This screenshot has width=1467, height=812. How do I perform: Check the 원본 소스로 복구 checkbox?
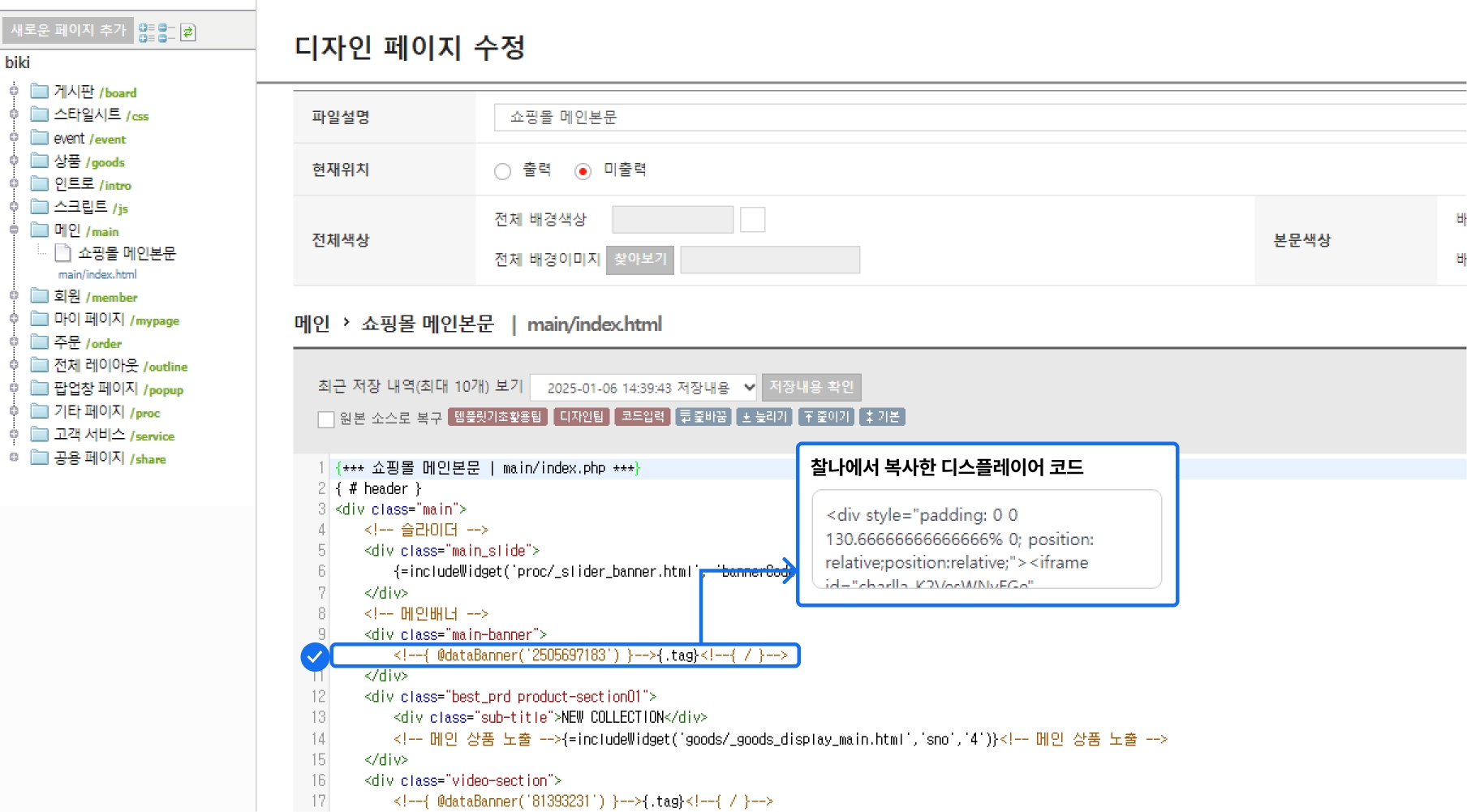(326, 419)
